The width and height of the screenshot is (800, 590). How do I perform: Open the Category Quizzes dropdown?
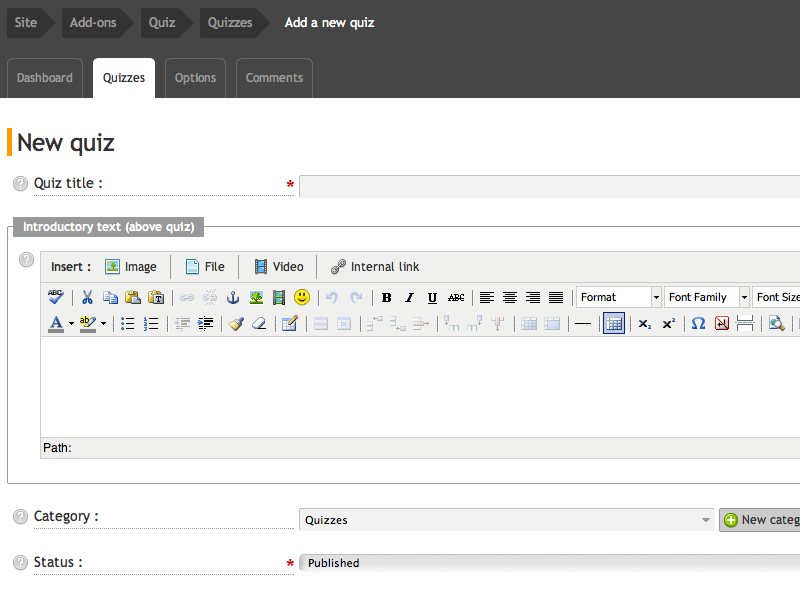507,520
